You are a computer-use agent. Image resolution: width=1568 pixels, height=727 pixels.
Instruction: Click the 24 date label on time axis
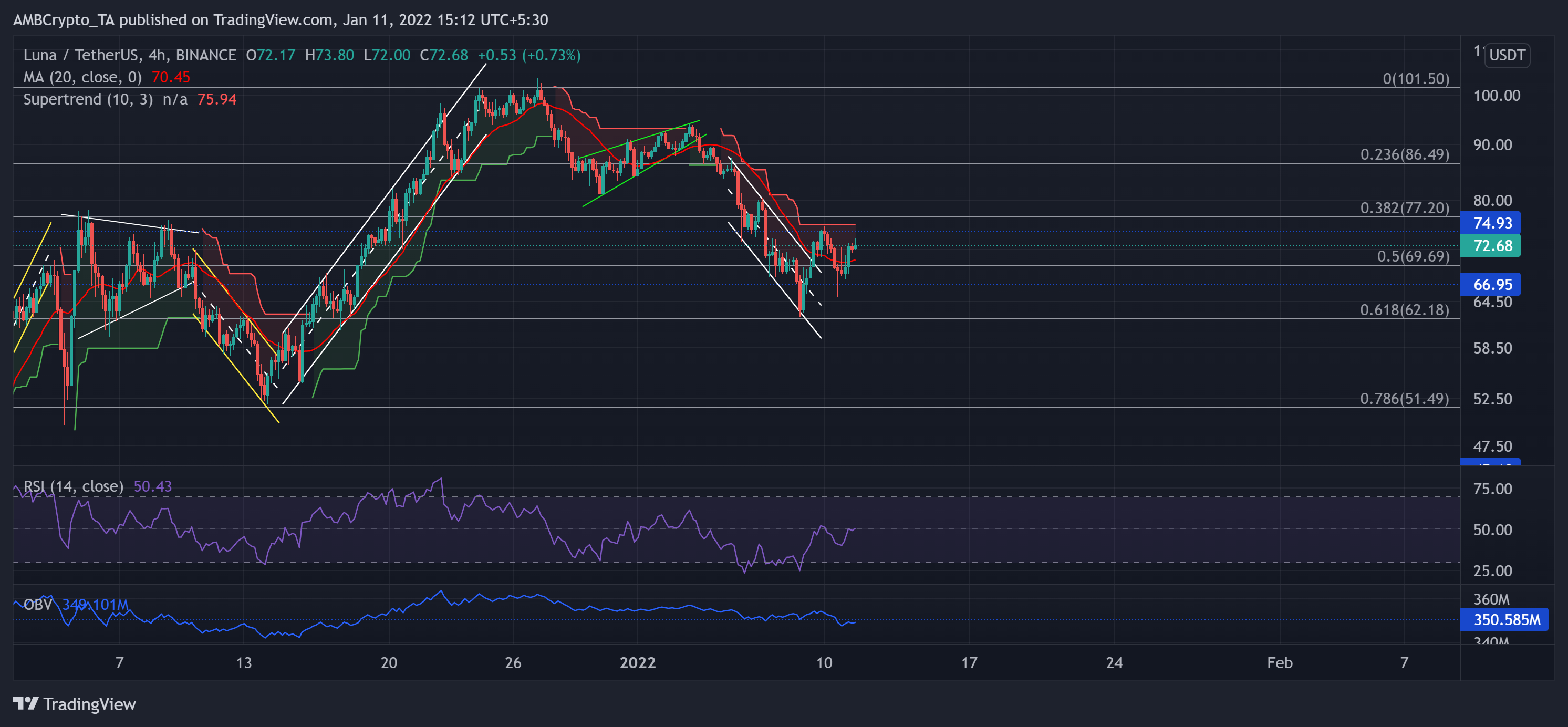1114,662
